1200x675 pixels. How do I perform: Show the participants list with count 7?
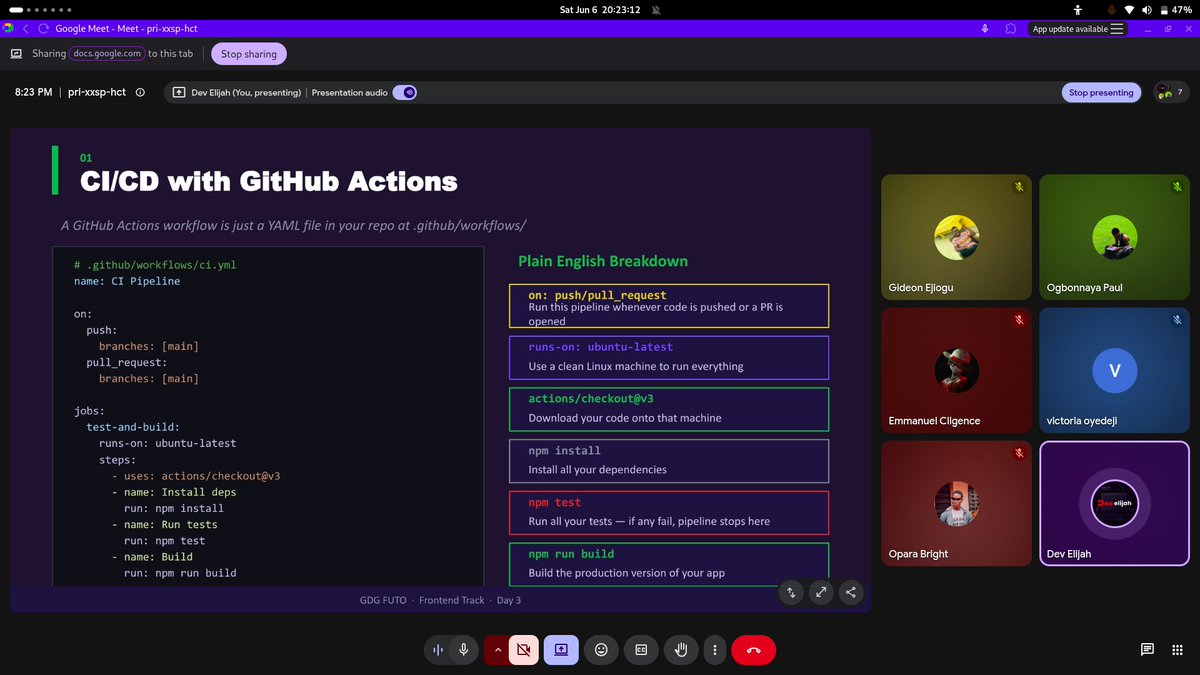[x=1170, y=92]
